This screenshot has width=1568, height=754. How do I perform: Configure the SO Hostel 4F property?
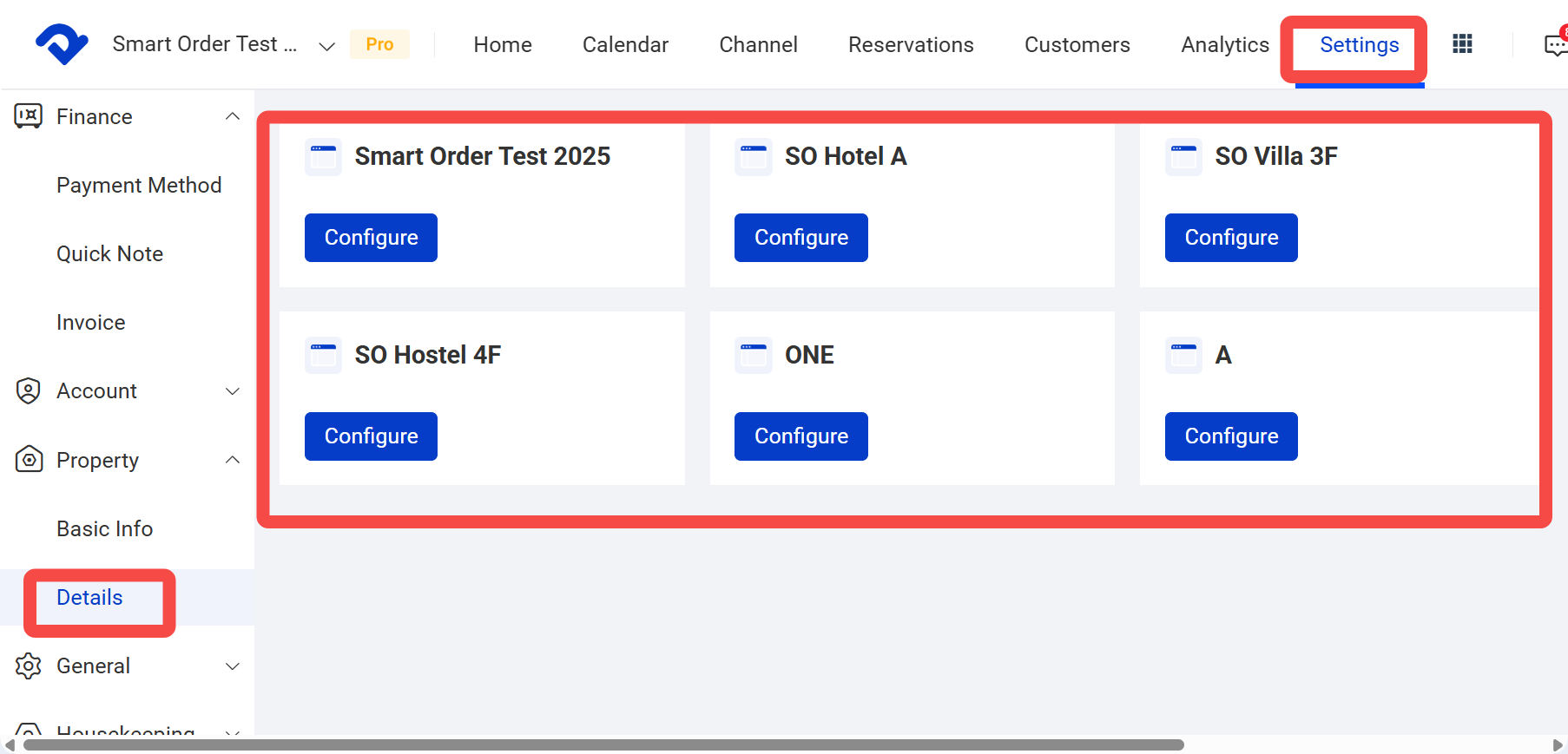[x=371, y=436]
